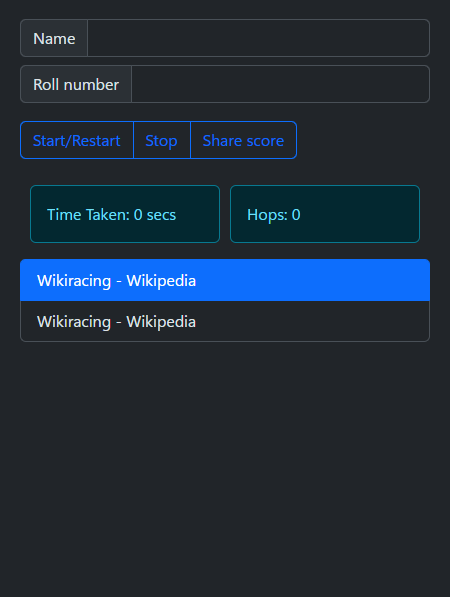Choose the dark second page list item

click(225, 321)
